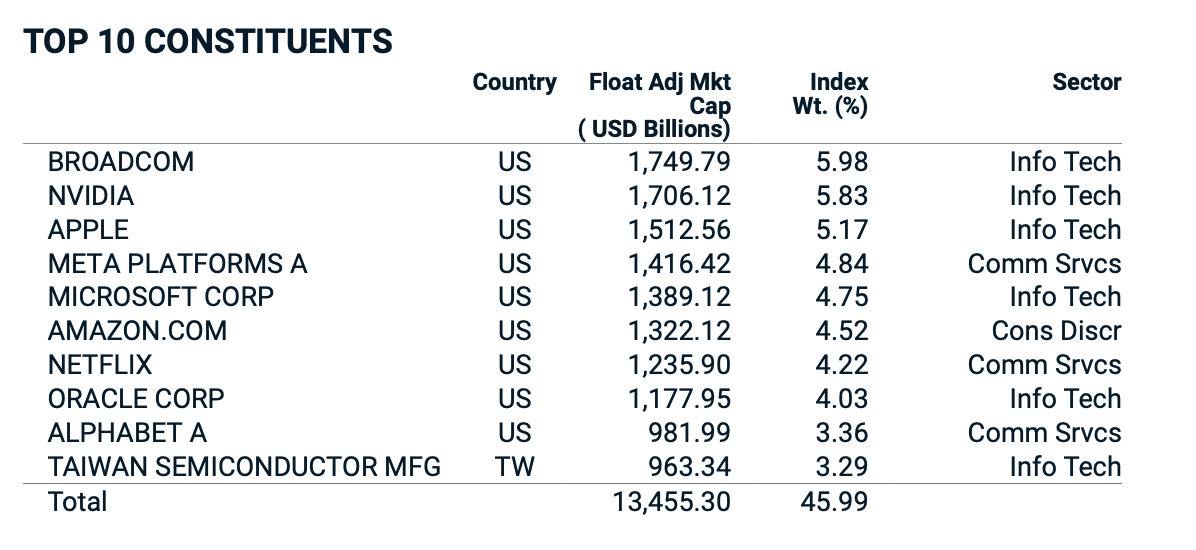
Task: Select the Index Wt. (%) column header
Action: (x=830, y=94)
